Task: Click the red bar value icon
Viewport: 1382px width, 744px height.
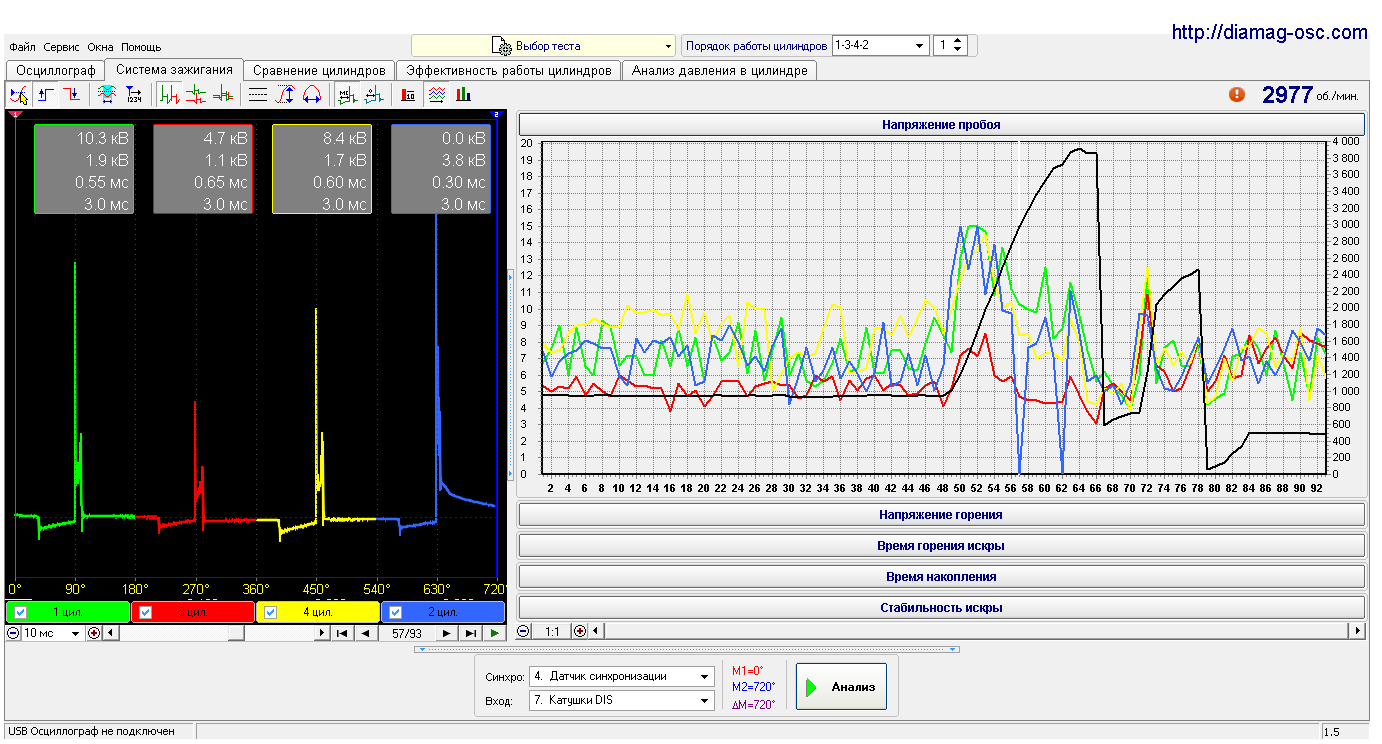Action: 408,95
